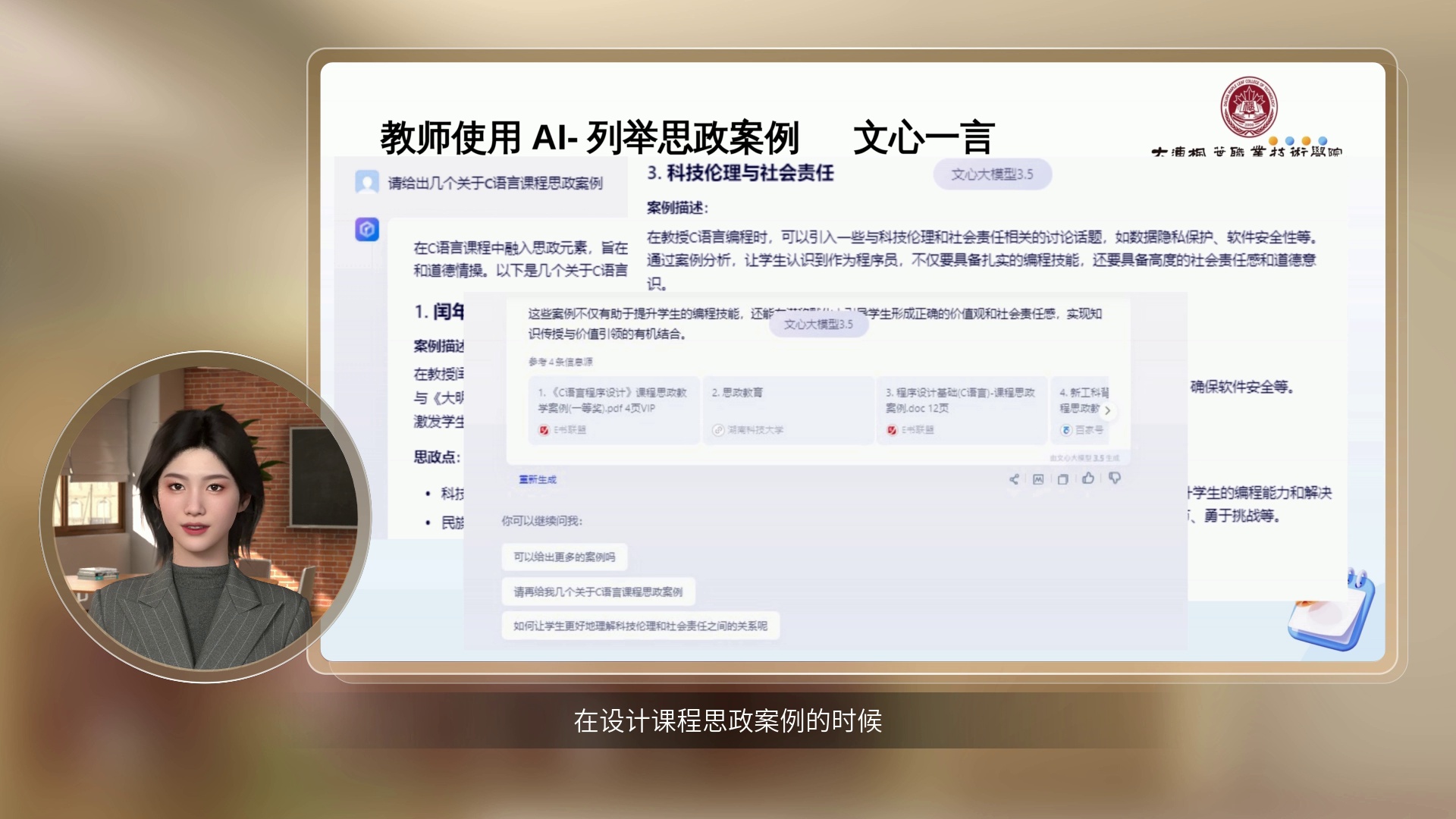The width and height of the screenshot is (1456, 819).
Task: Click the markdown export icon
Action: click(x=1038, y=479)
